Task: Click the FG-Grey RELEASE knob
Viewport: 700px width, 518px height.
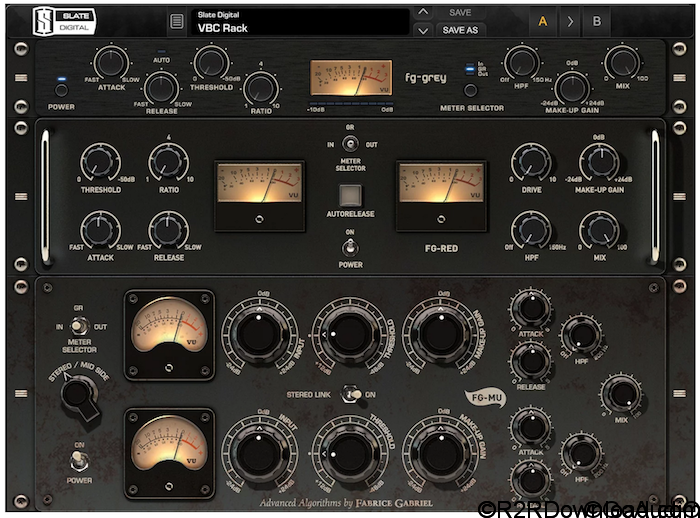Action: 161,88
